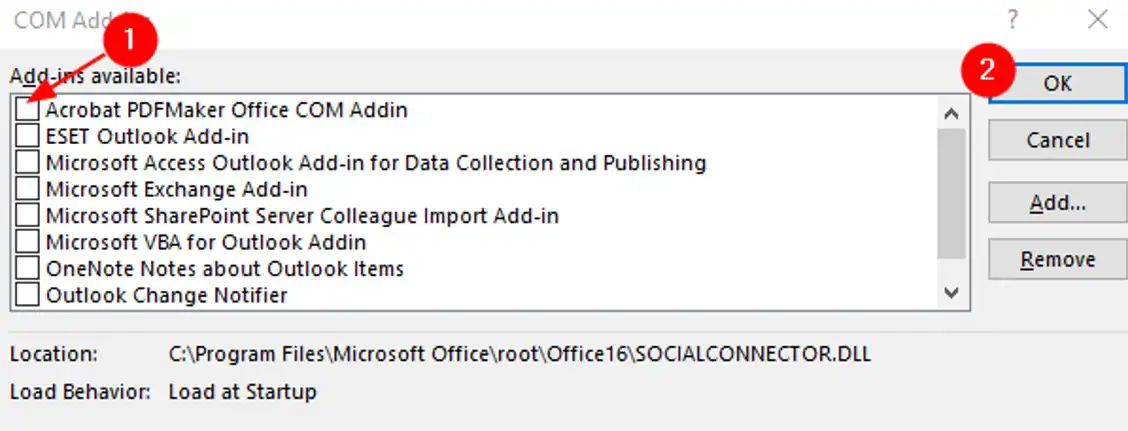Open help with the question mark icon
This screenshot has height=431, width=1128.
[x=1013, y=19]
